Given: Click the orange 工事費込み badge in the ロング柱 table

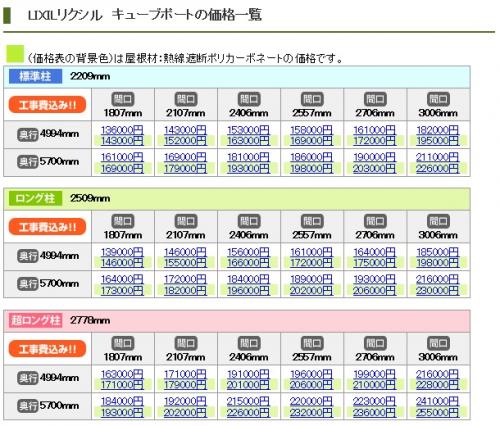Looking at the screenshot, I should 47,227.
